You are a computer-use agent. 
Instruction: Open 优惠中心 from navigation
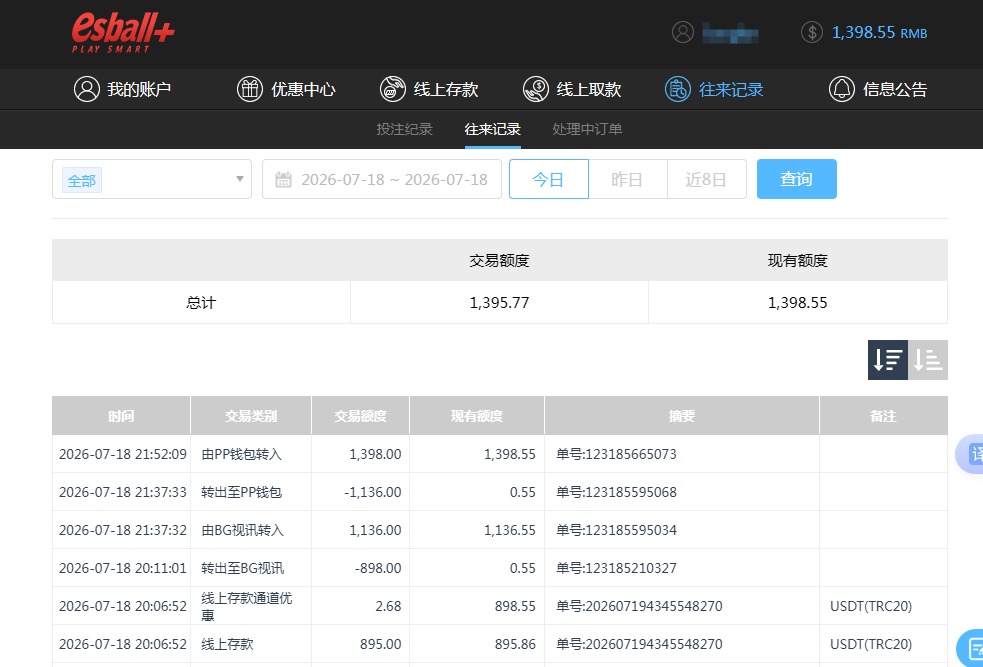286,89
